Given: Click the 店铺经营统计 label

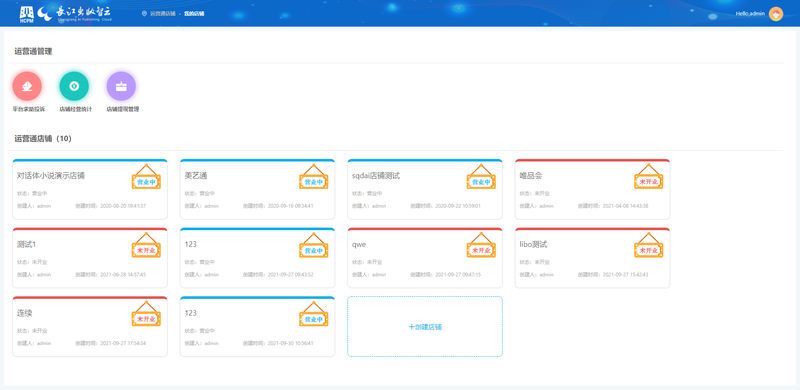Looking at the screenshot, I should [76, 109].
